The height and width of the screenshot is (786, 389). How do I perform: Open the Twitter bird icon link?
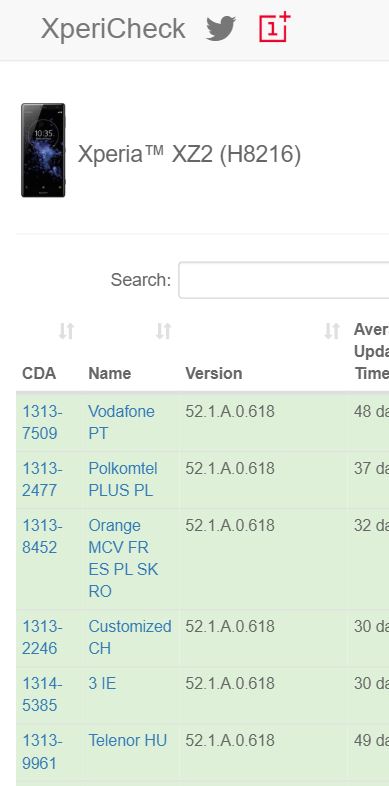tap(221, 28)
